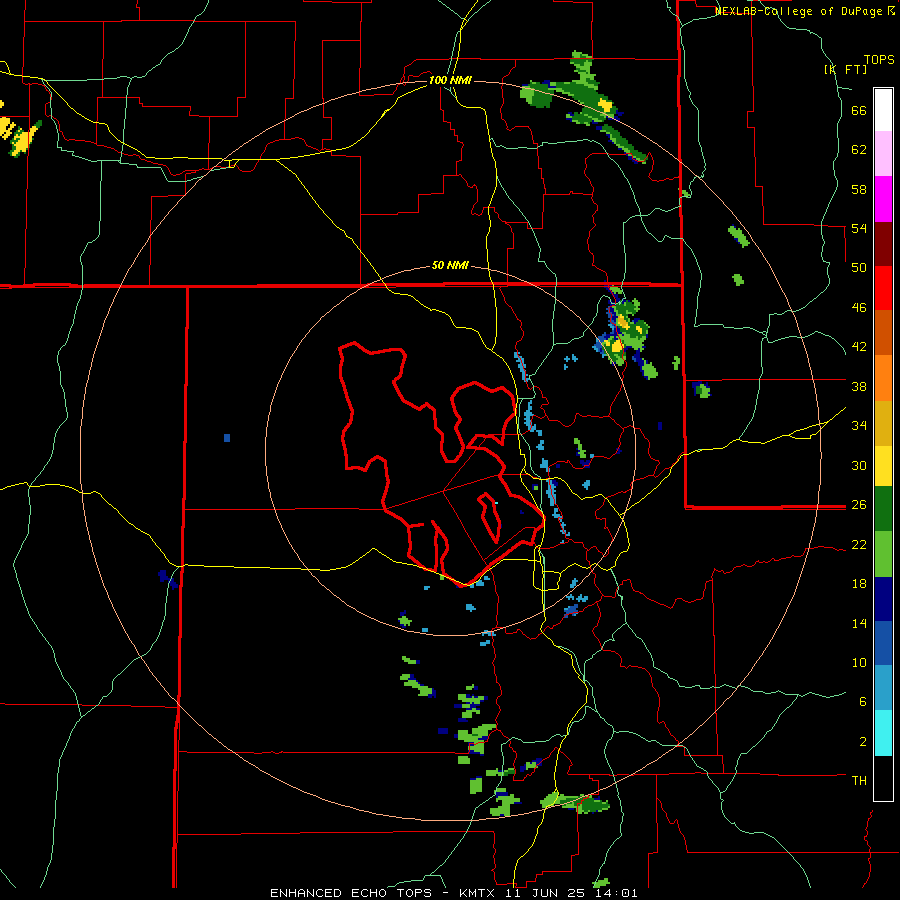Viewport: 900px width, 900px height.
Task: Click the 46 value on the legend
Action: 859,308
